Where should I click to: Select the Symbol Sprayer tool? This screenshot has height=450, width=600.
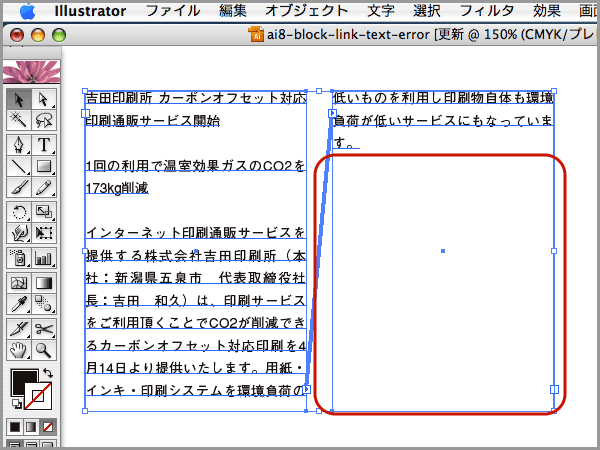tap(19, 258)
